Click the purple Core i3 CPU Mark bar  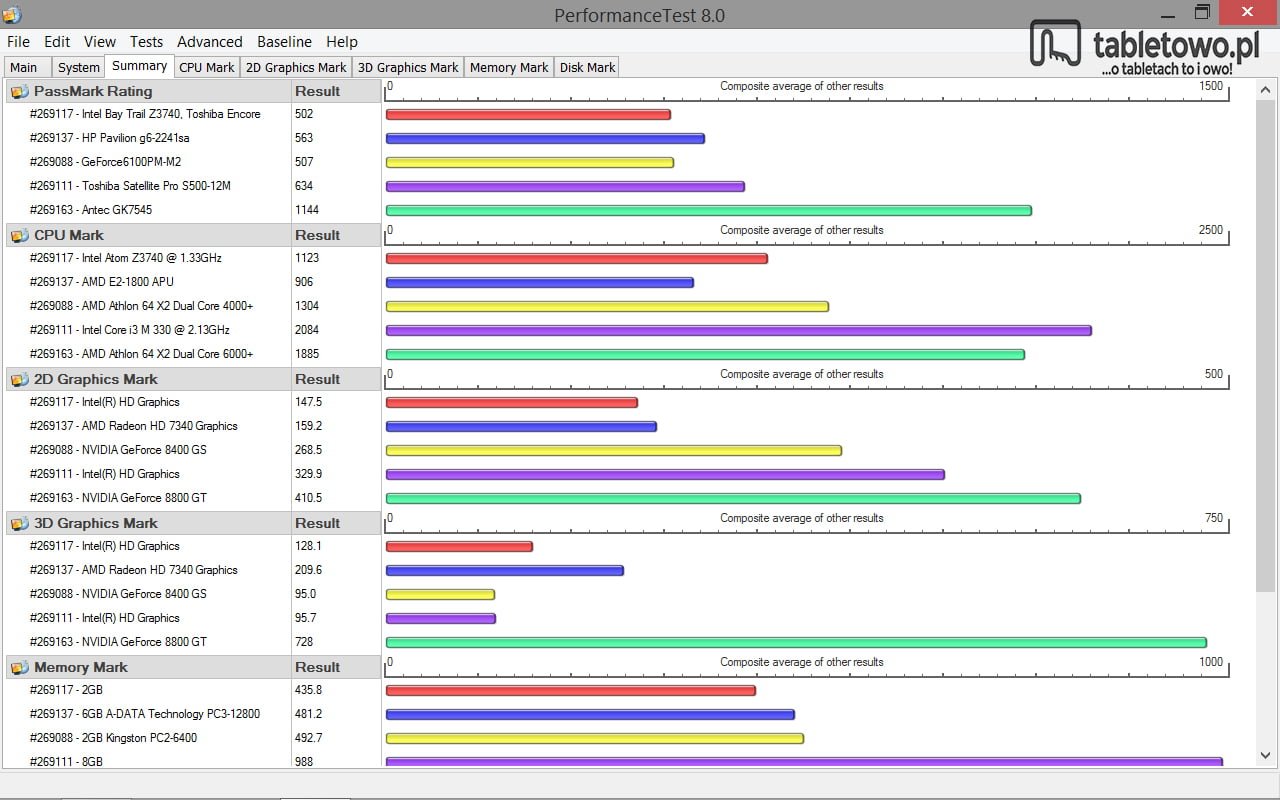[x=739, y=330]
